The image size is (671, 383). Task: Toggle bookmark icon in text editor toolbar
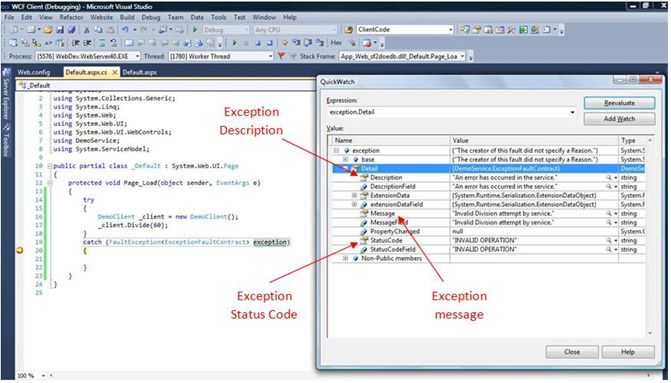click(129, 43)
